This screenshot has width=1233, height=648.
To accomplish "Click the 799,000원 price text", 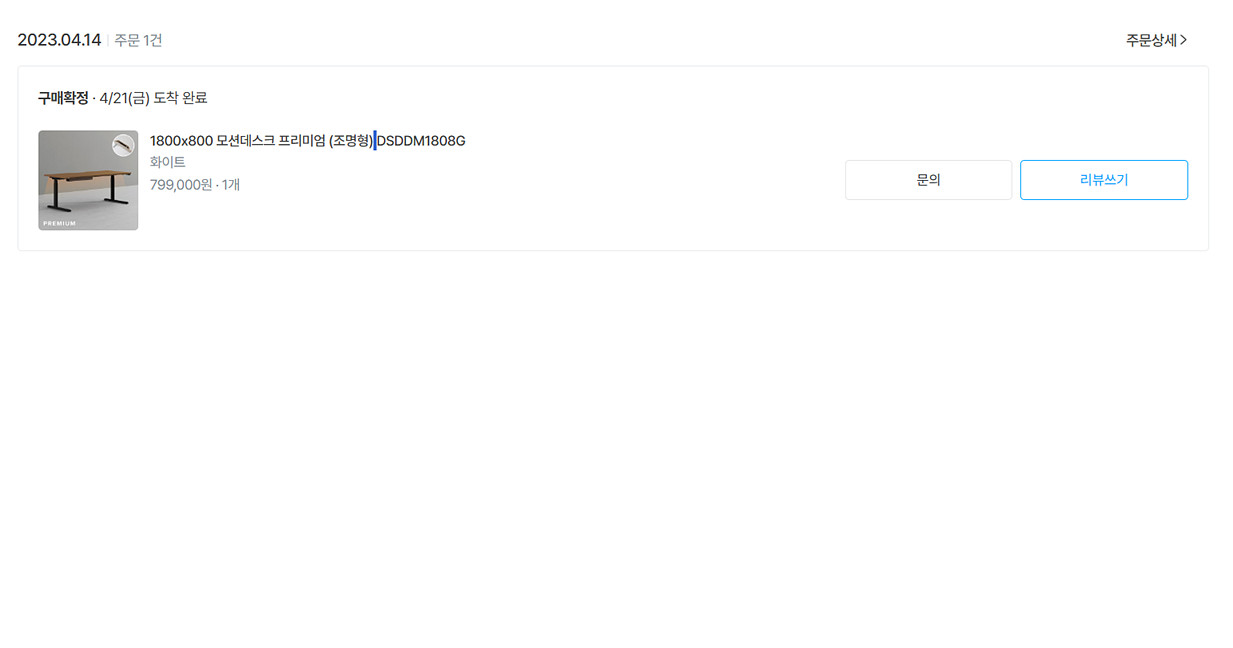I will click(x=181, y=185).
